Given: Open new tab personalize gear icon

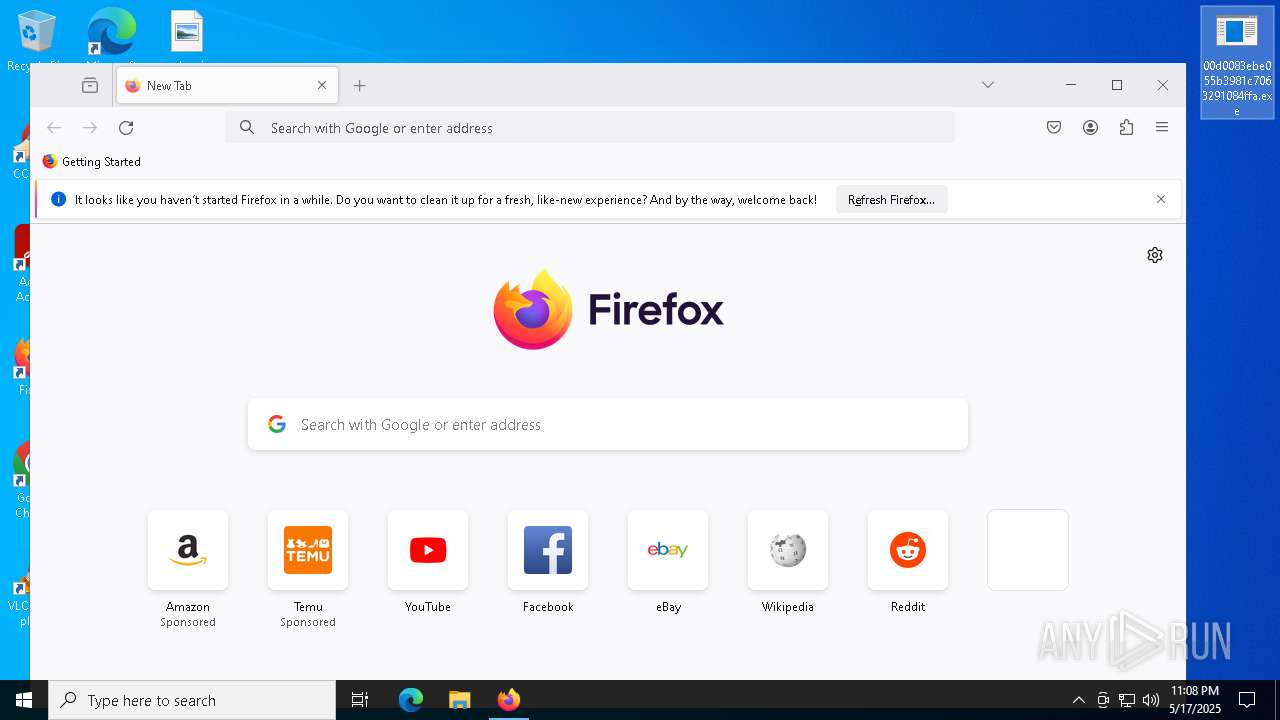Looking at the screenshot, I should pyautogui.click(x=1155, y=255).
